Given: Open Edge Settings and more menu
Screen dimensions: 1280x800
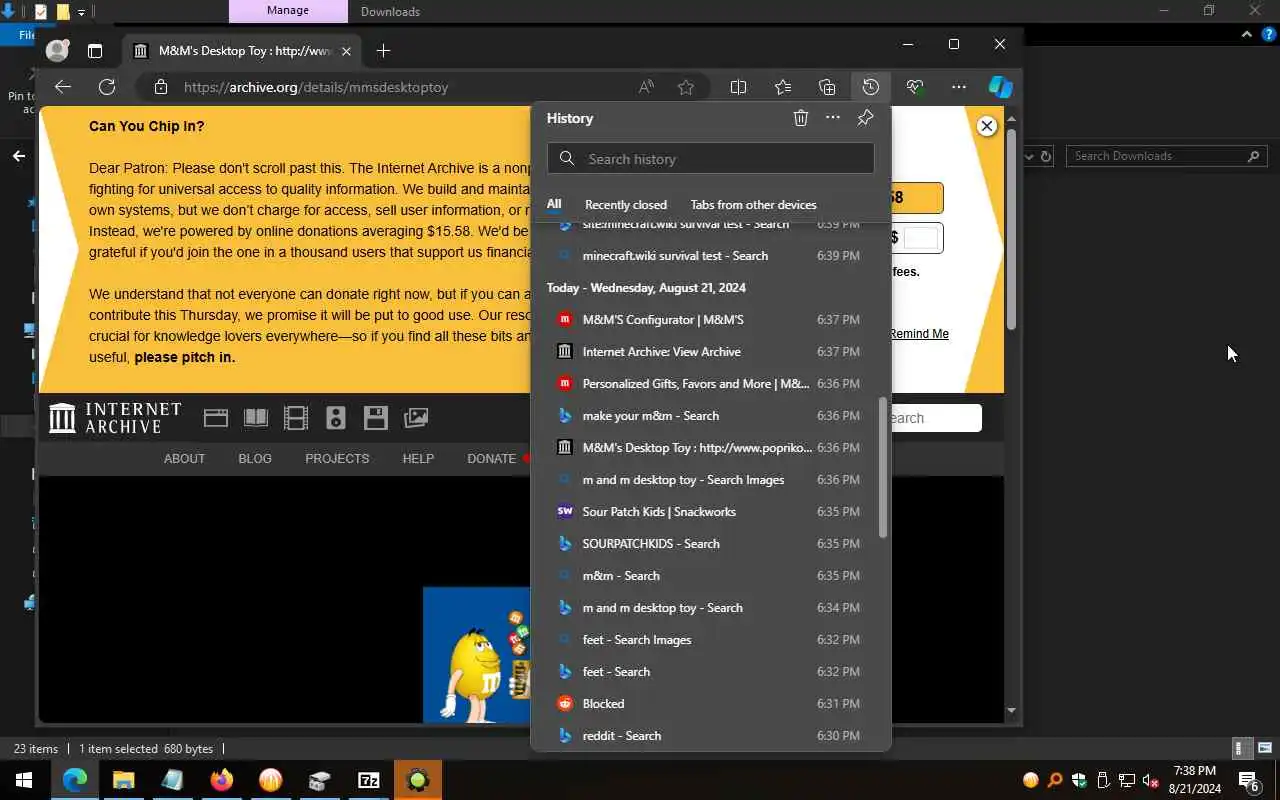Looking at the screenshot, I should 958,87.
